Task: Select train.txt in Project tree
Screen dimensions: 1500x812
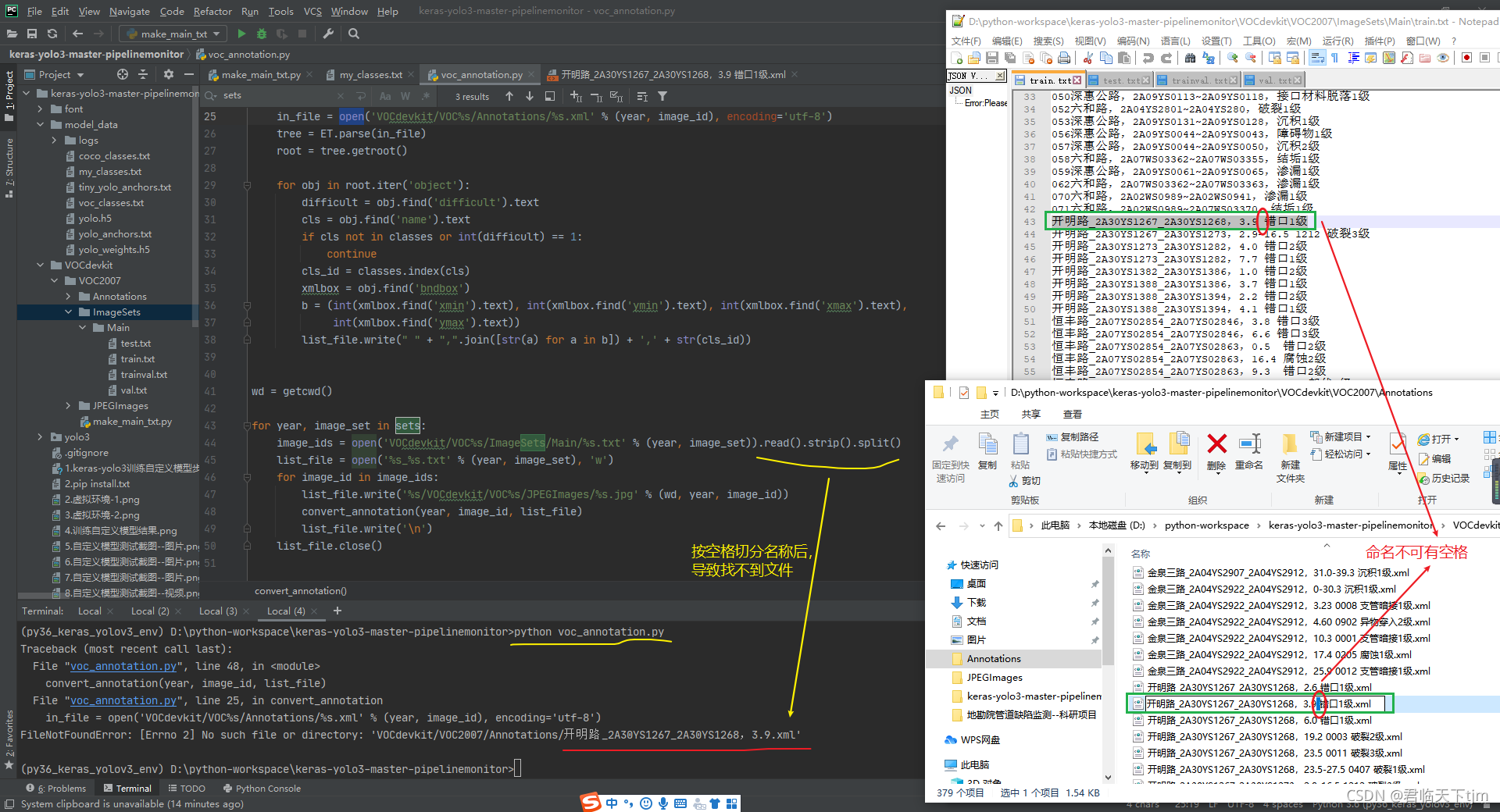Action: coord(137,359)
